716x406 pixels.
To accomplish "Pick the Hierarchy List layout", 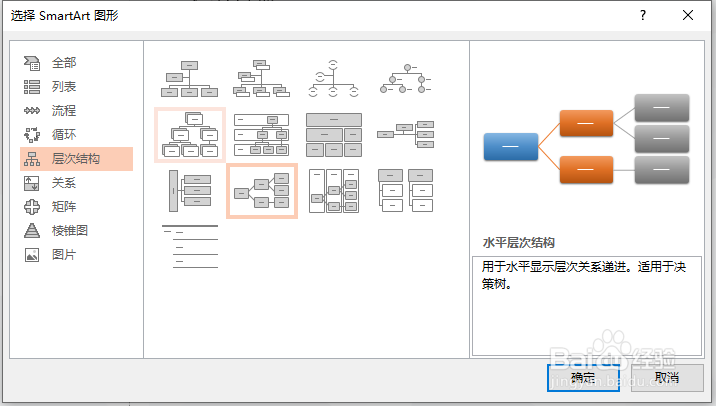I will pyautogui.click(x=405, y=191).
